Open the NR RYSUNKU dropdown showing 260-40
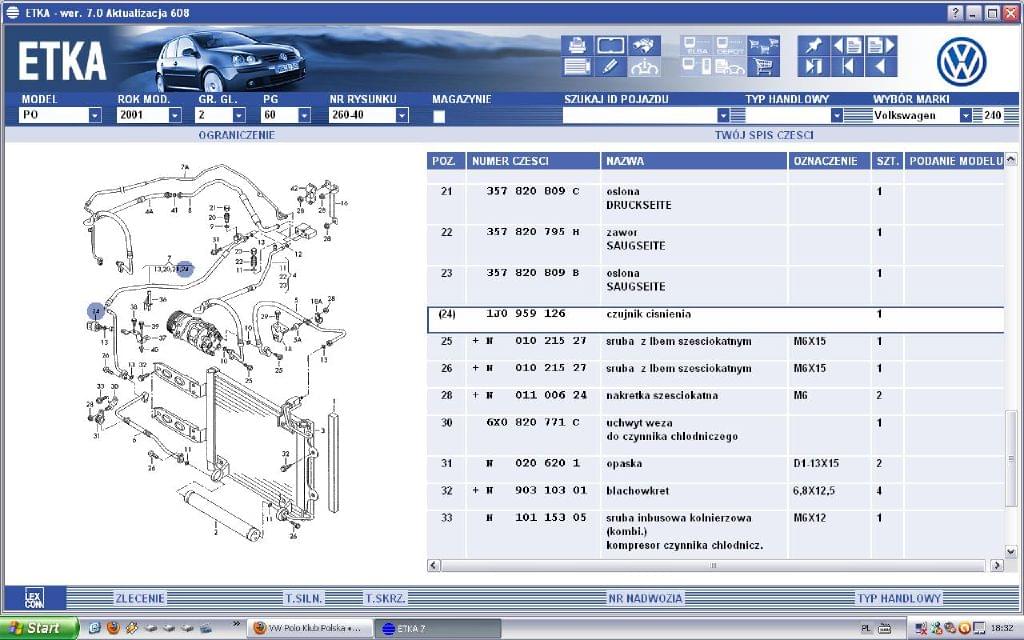This screenshot has width=1024, height=640. pyautogui.click(x=402, y=115)
